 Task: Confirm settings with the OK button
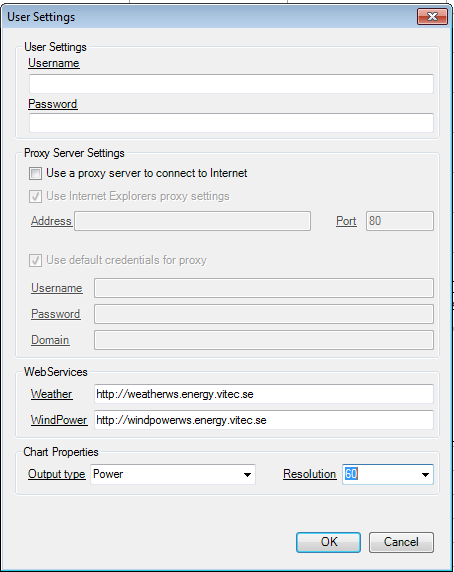[x=329, y=542]
